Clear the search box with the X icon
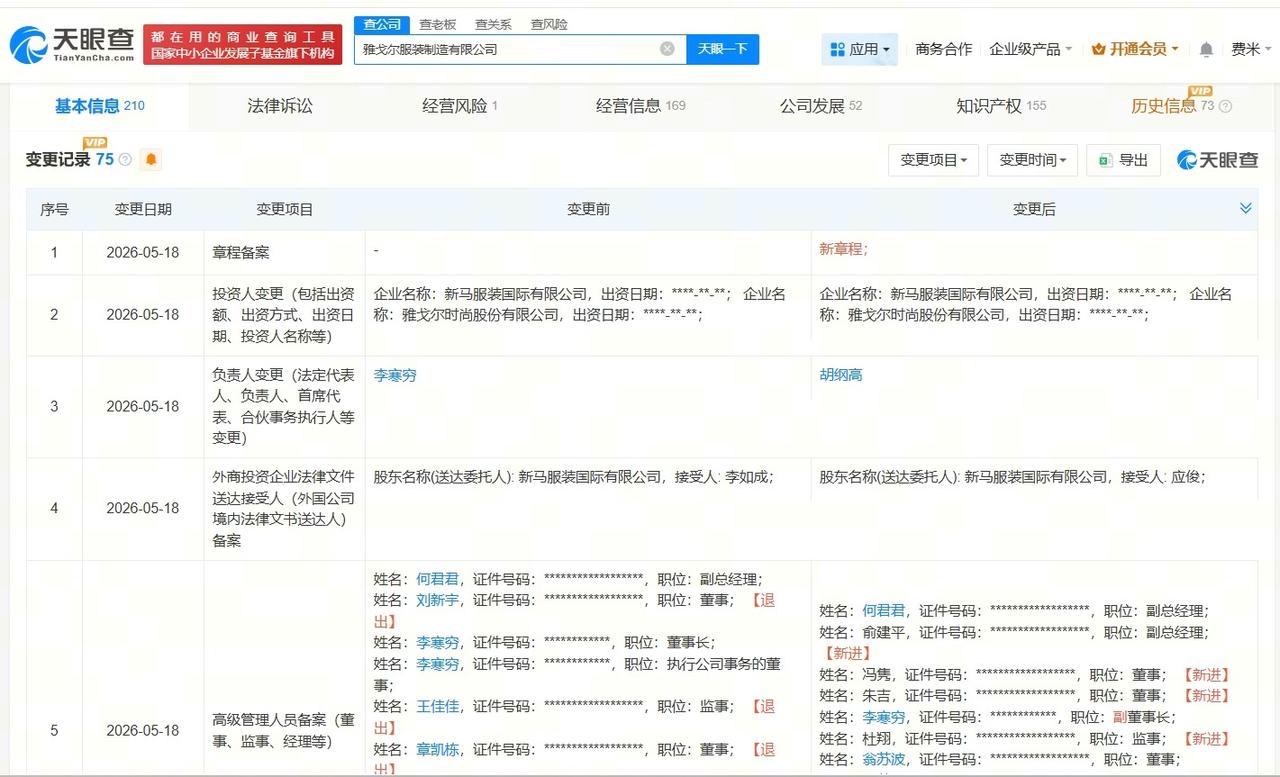1280x777 pixels. tap(667, 49)
